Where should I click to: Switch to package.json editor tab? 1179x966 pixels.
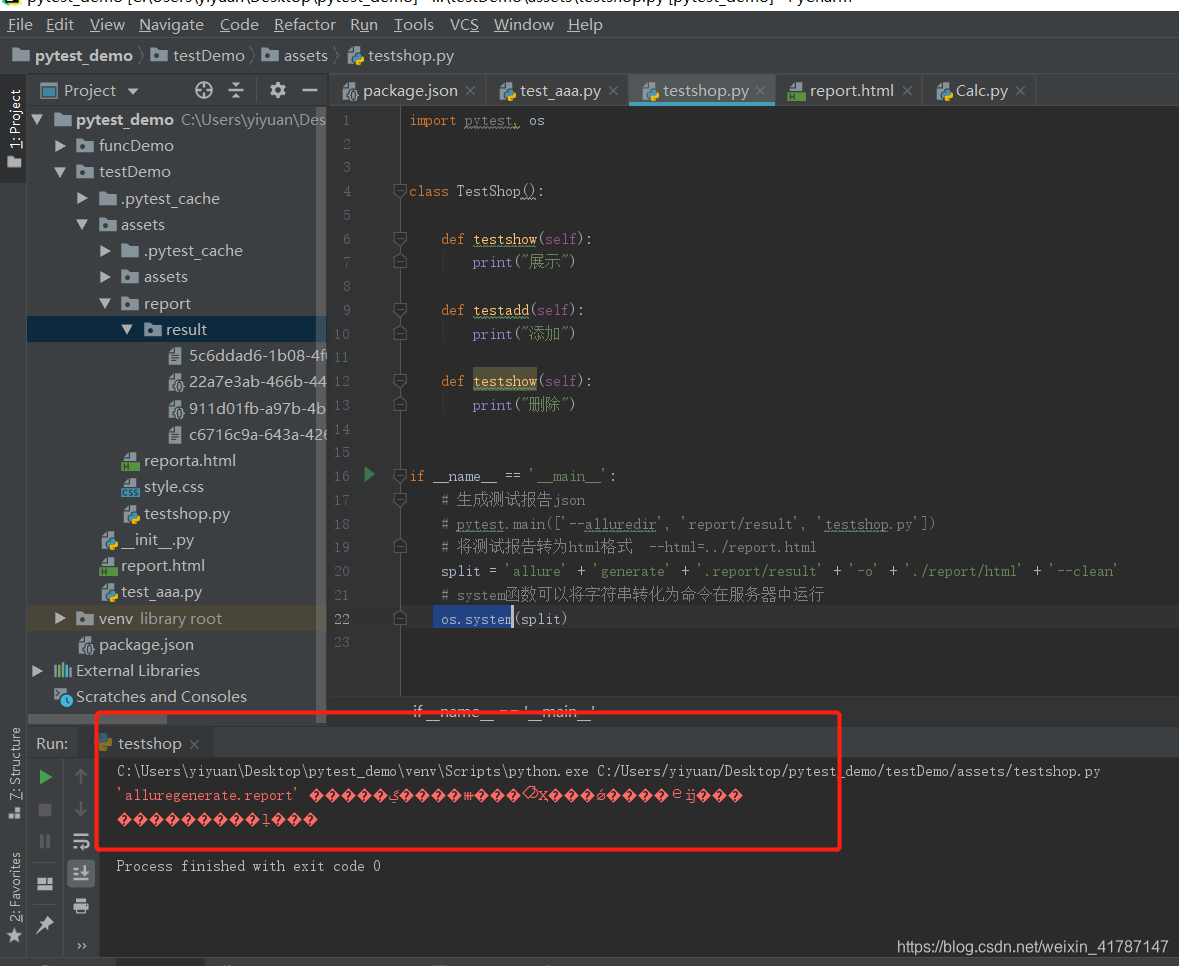pyautogui.click(x=410, y=91)
